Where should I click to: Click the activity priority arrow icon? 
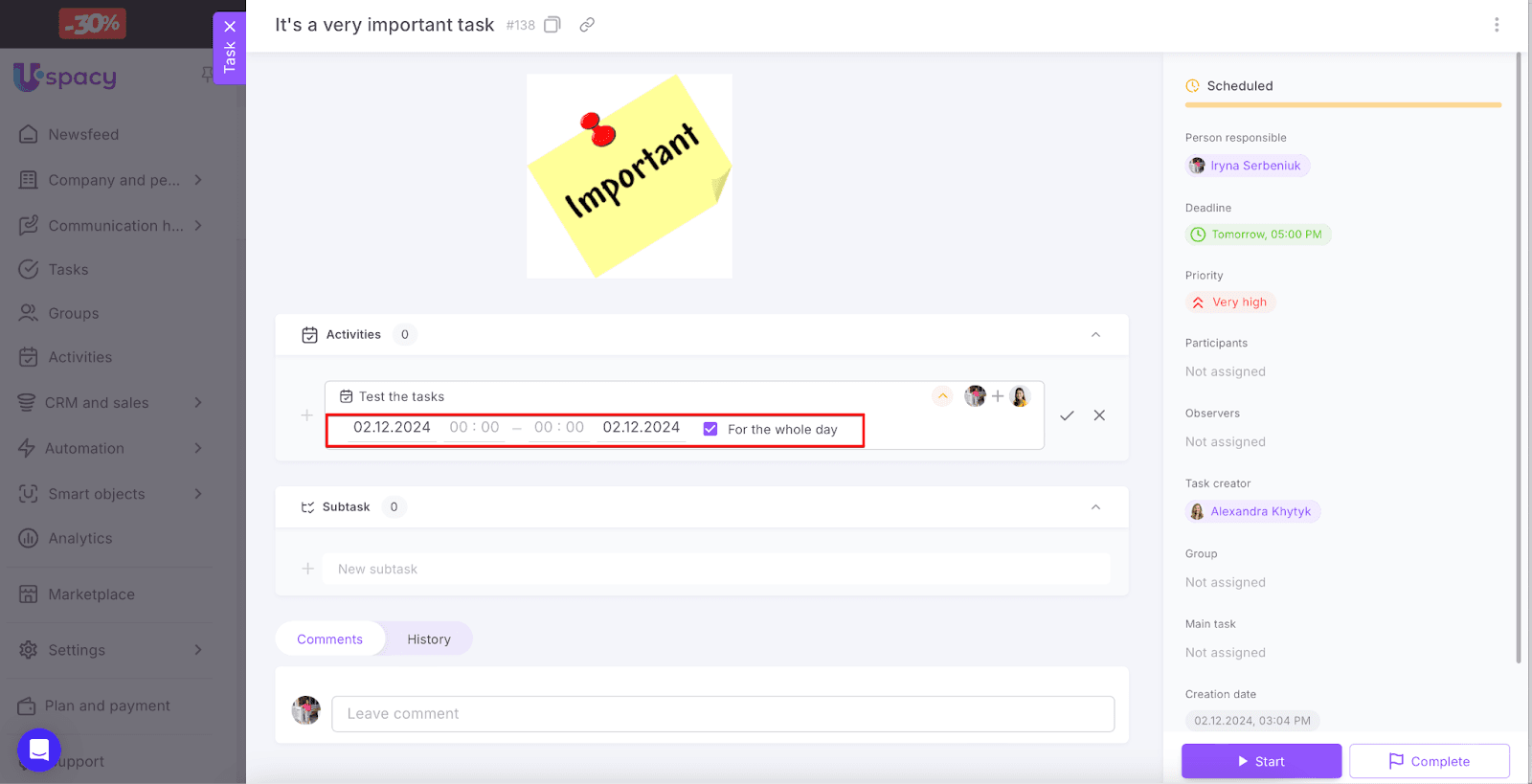coord(942,396)
